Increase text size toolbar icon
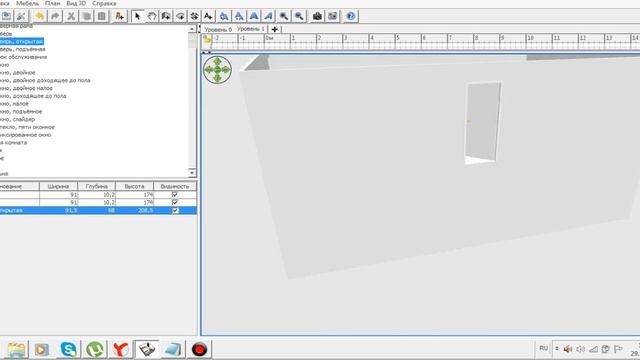This screenshot has height=360, width=640. 224,16
